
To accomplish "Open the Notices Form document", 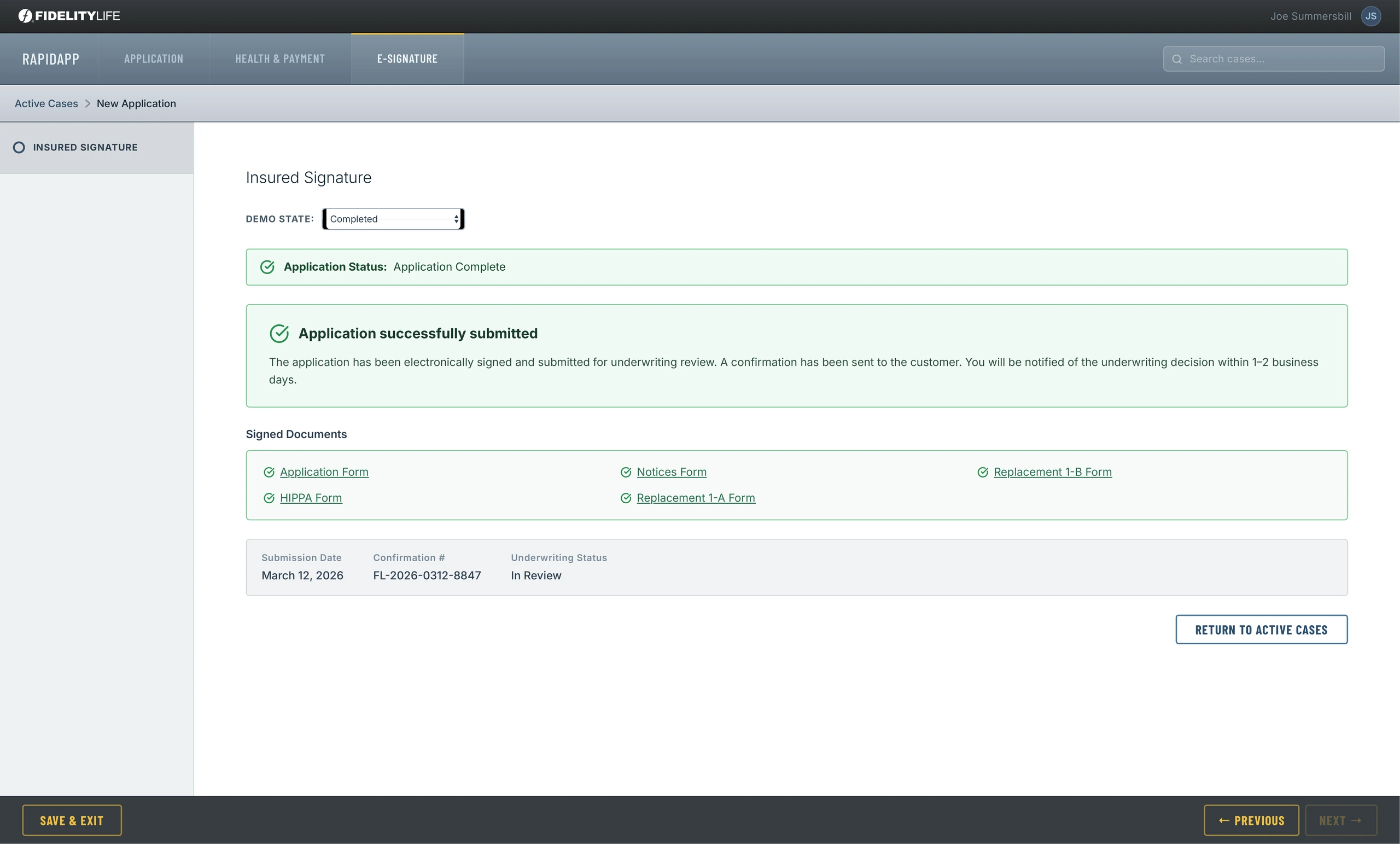I will click(672, 472).
